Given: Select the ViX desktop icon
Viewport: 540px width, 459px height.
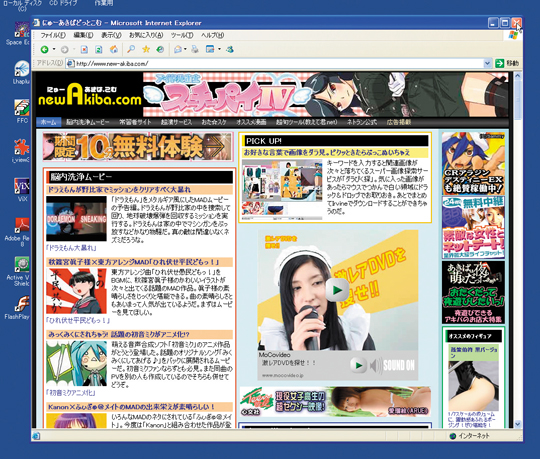Looking at the screenshot, I should click(x=21, y=186).
